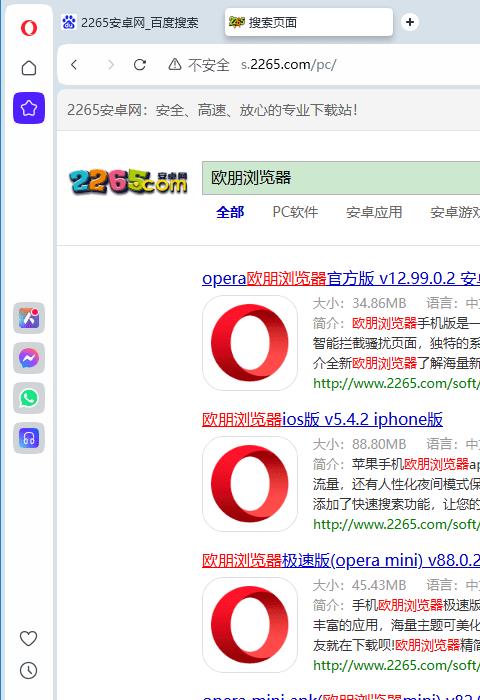Open the Aria AI star sidebar icon
This screenshot has width=480, height=700.
tap(29, 108)
